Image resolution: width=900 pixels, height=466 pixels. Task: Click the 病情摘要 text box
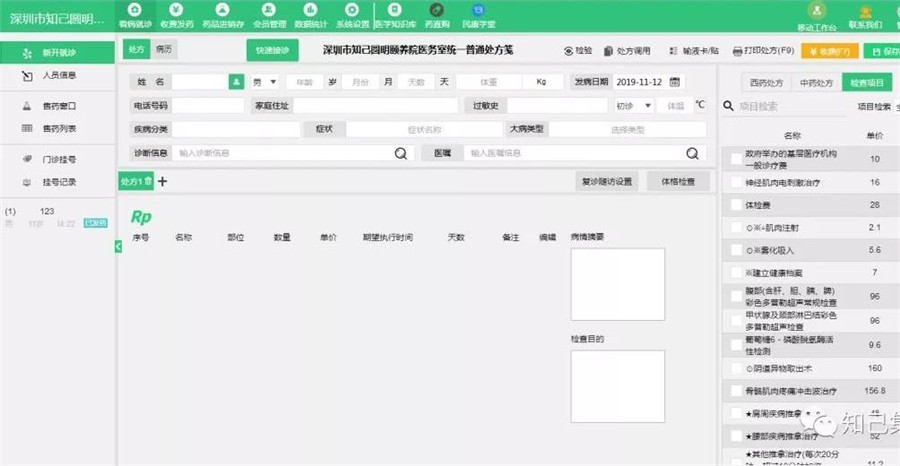[x=618, y=284]
